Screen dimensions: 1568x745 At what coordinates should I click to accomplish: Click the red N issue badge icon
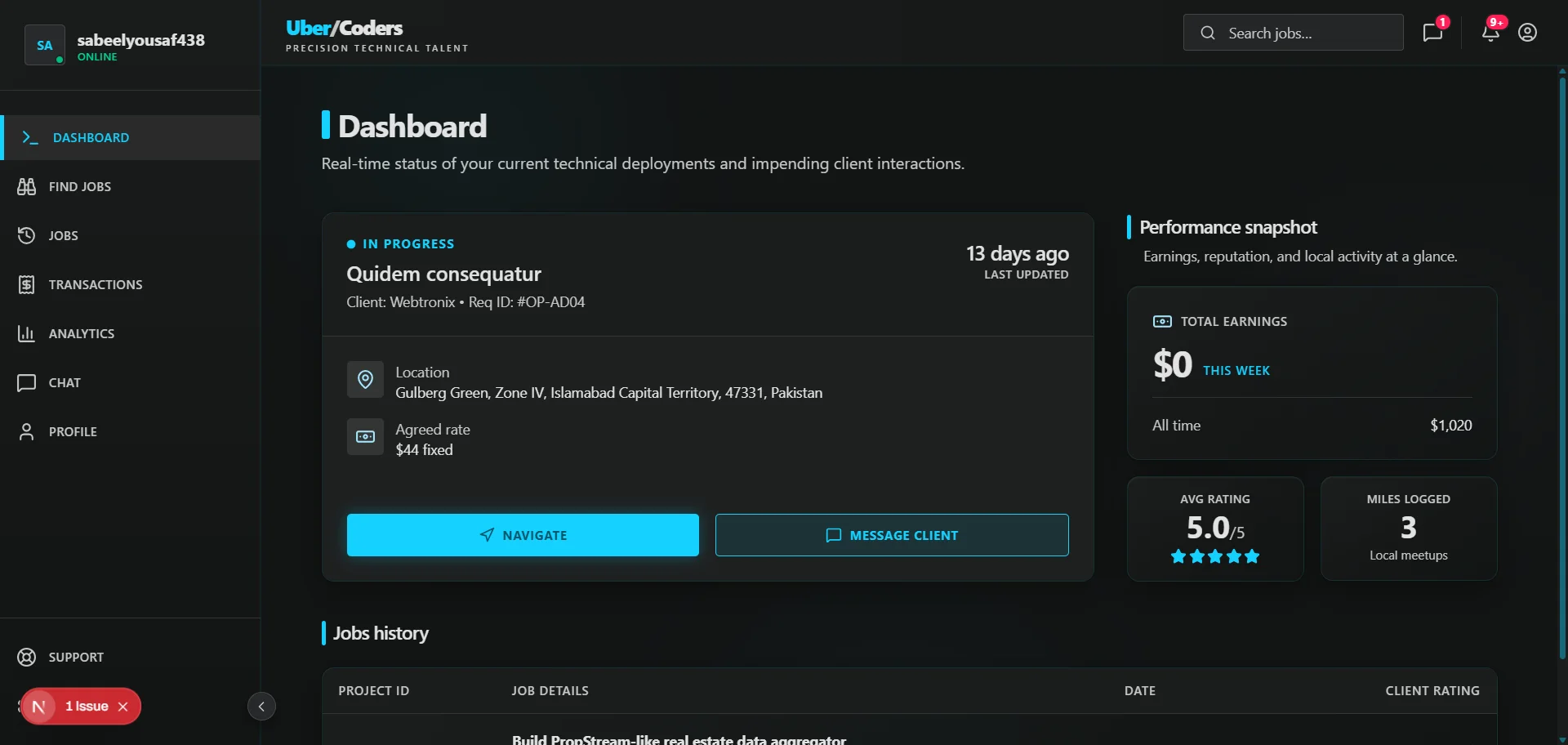tap(38, 707)
